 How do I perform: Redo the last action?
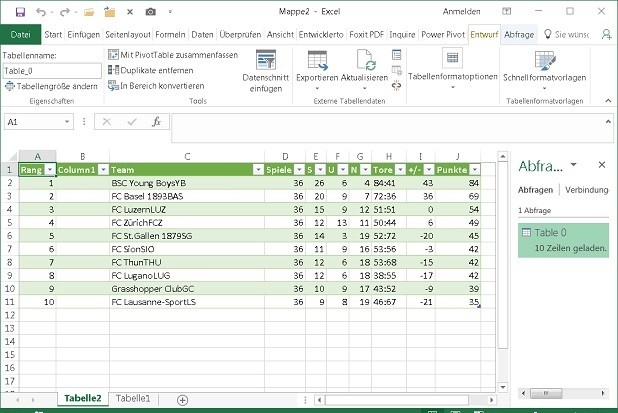tap(64, 12)
